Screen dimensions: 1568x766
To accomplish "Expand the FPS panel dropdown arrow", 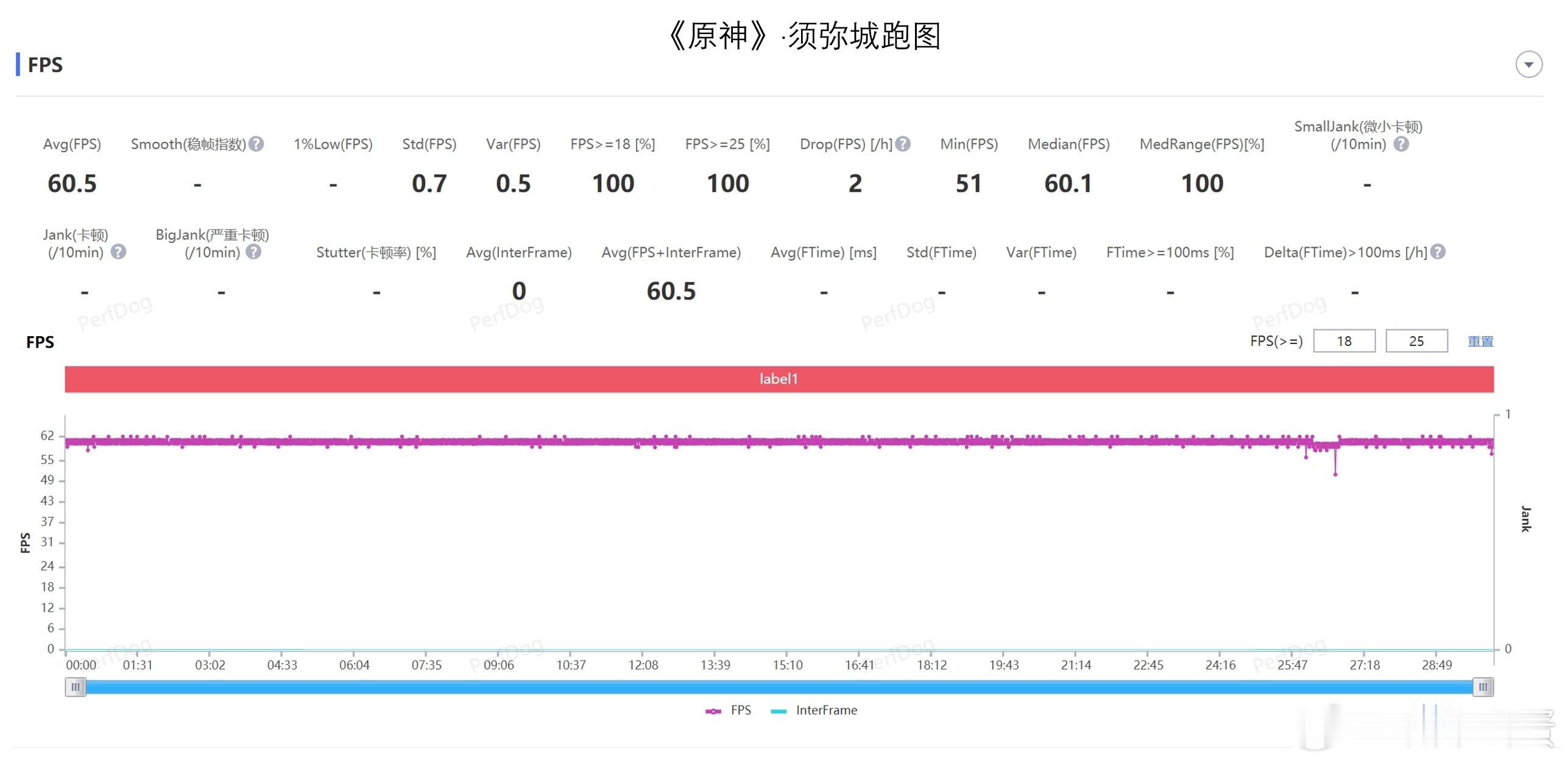I will pos(1528,65).
